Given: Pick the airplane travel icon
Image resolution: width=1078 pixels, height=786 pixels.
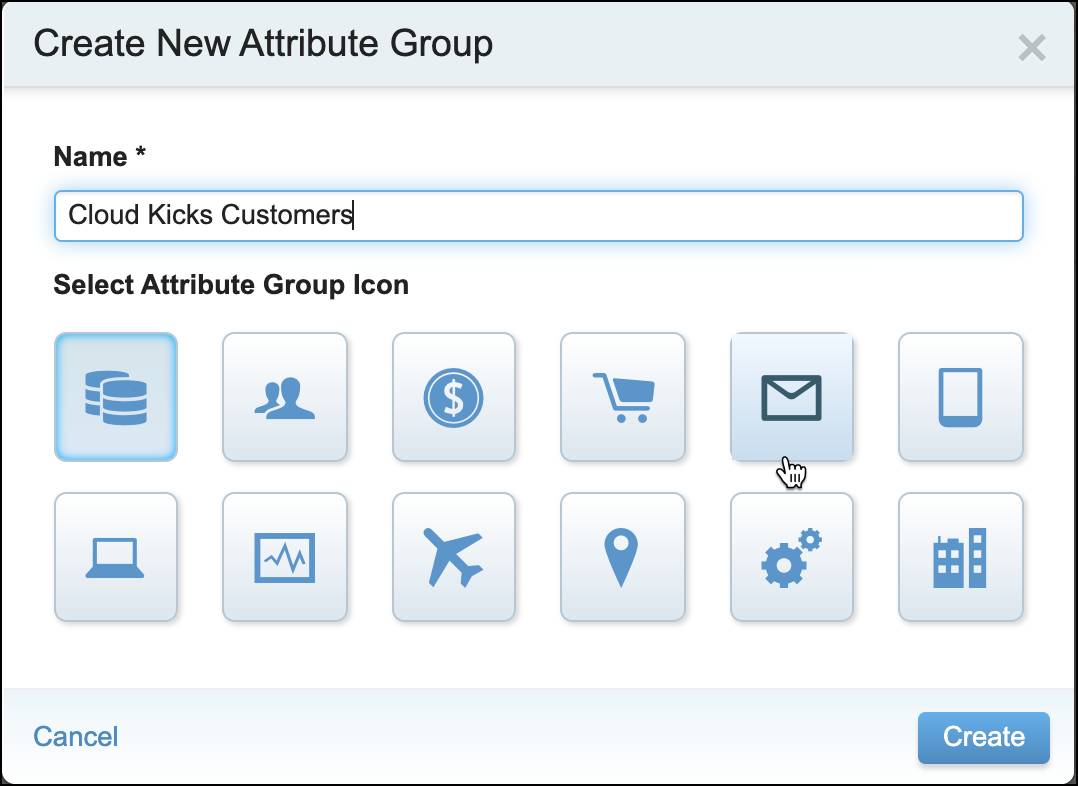Looking at the screenshot, I should (454, 557).
